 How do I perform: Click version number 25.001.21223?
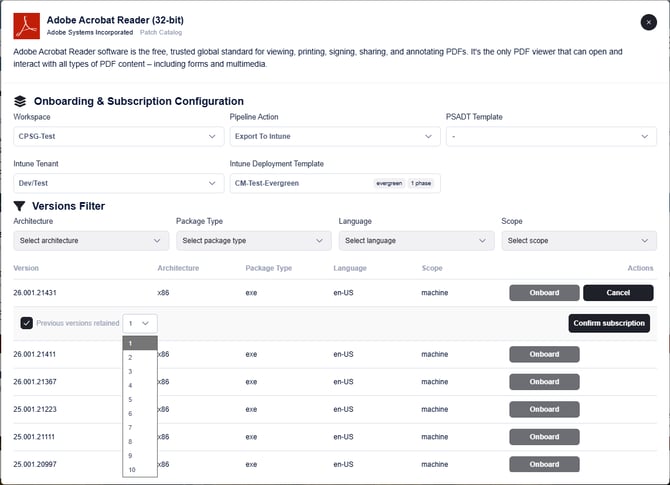click(35, 409)
